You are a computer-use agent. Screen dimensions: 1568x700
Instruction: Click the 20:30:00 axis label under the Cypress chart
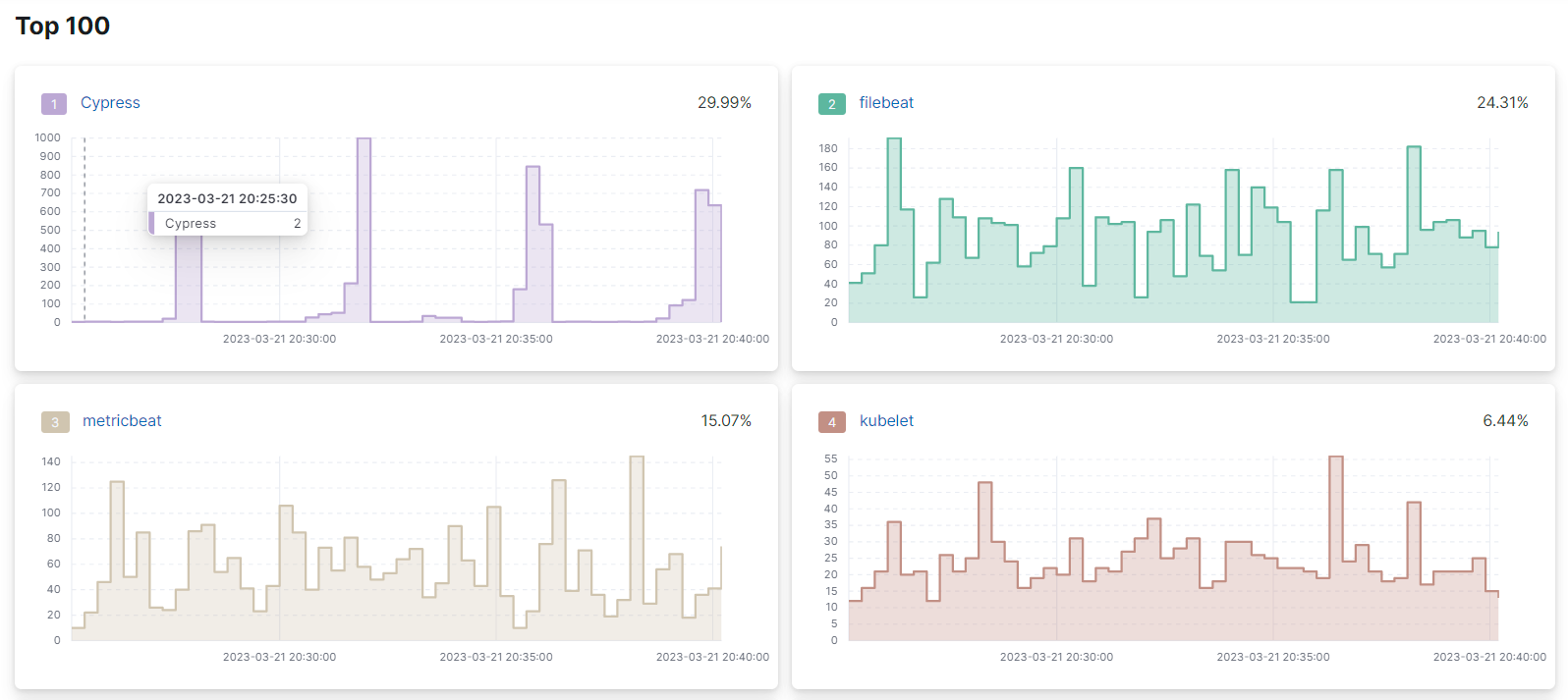click(279, 339)
